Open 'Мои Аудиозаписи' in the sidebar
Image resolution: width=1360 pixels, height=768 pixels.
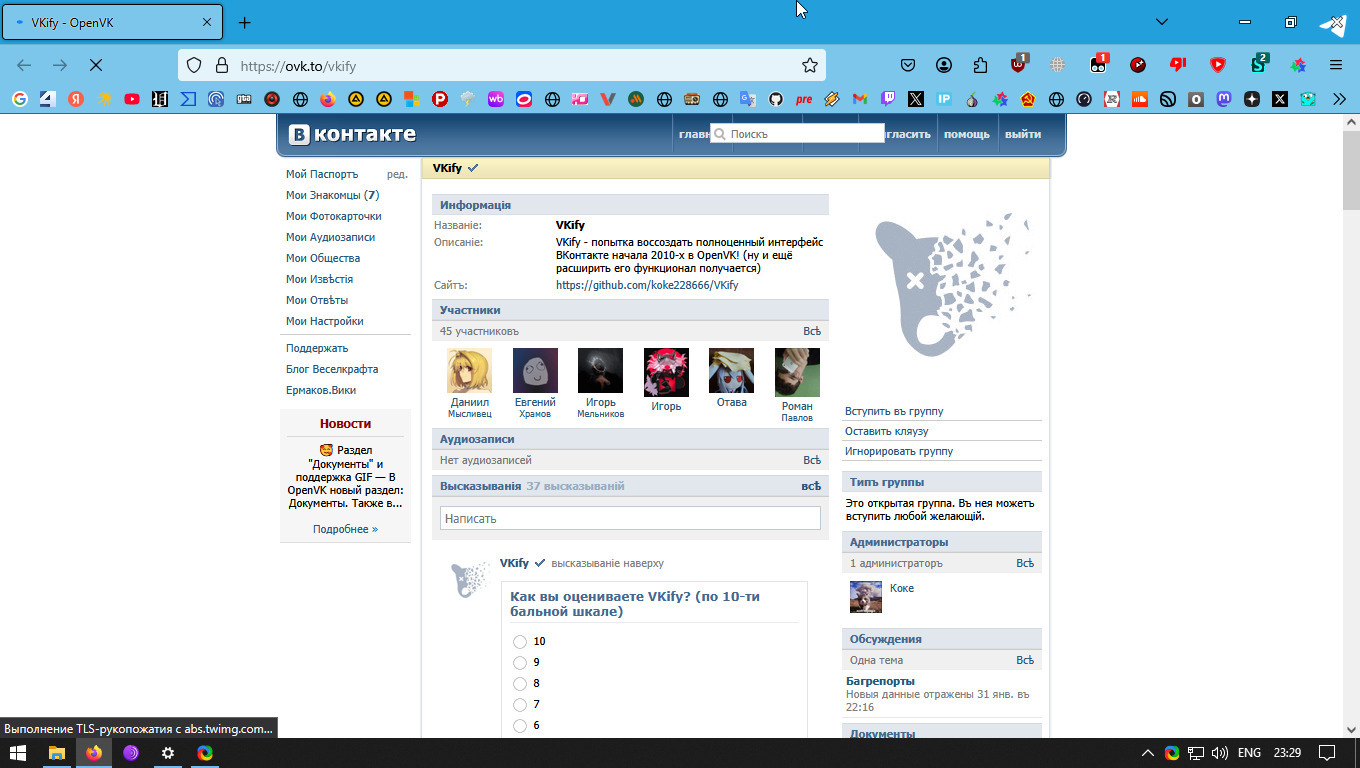pyautogui.click(x=330, y=237)
